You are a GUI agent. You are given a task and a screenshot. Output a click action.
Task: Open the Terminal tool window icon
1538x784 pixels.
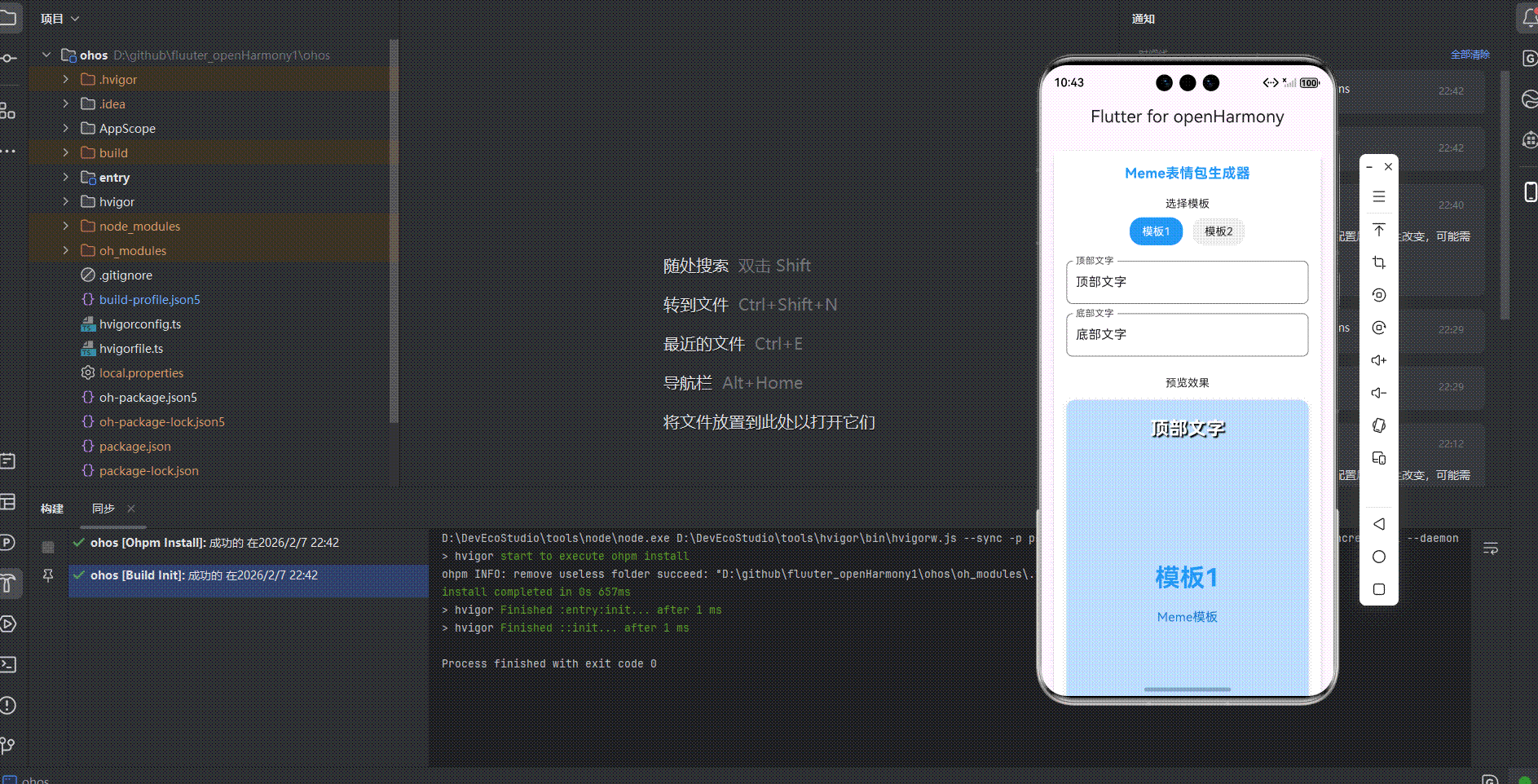[x=8, y=664]
